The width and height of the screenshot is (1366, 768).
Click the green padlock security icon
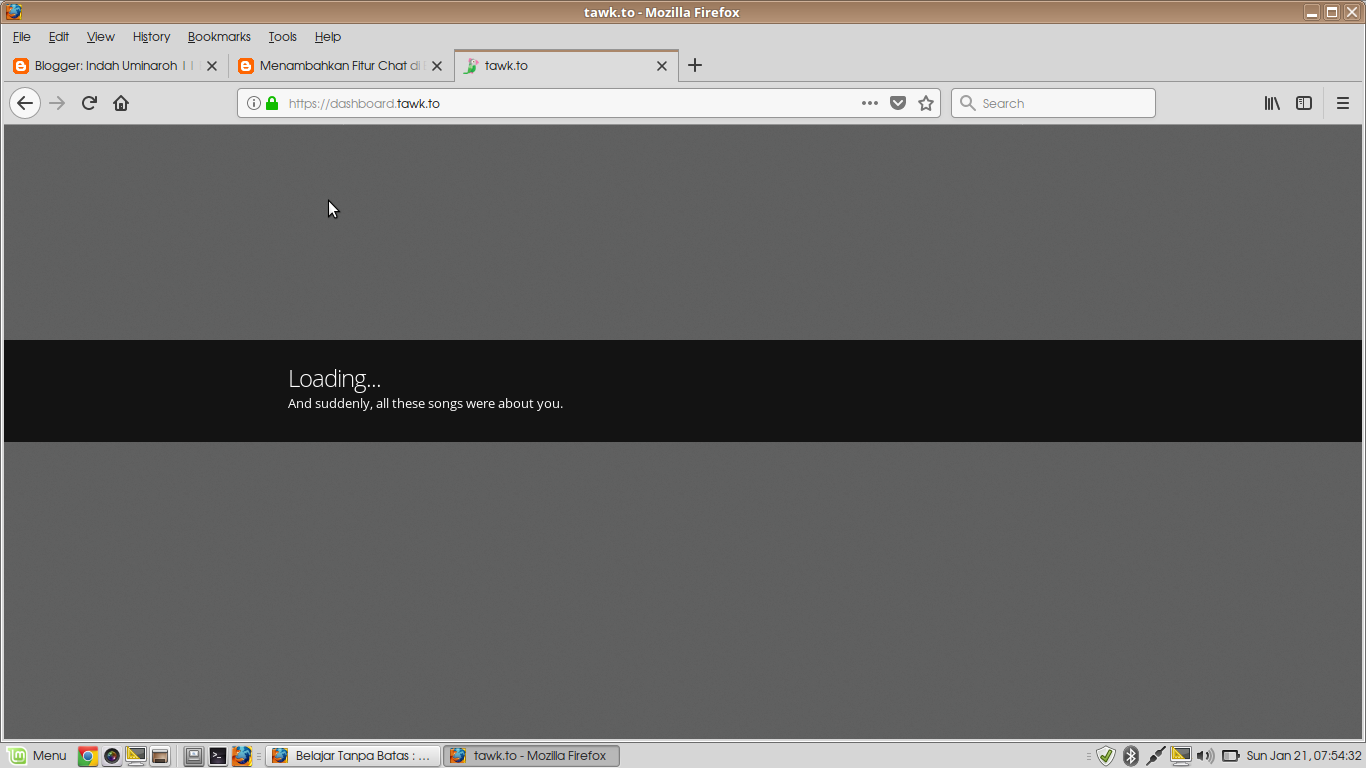click(272, 103)
